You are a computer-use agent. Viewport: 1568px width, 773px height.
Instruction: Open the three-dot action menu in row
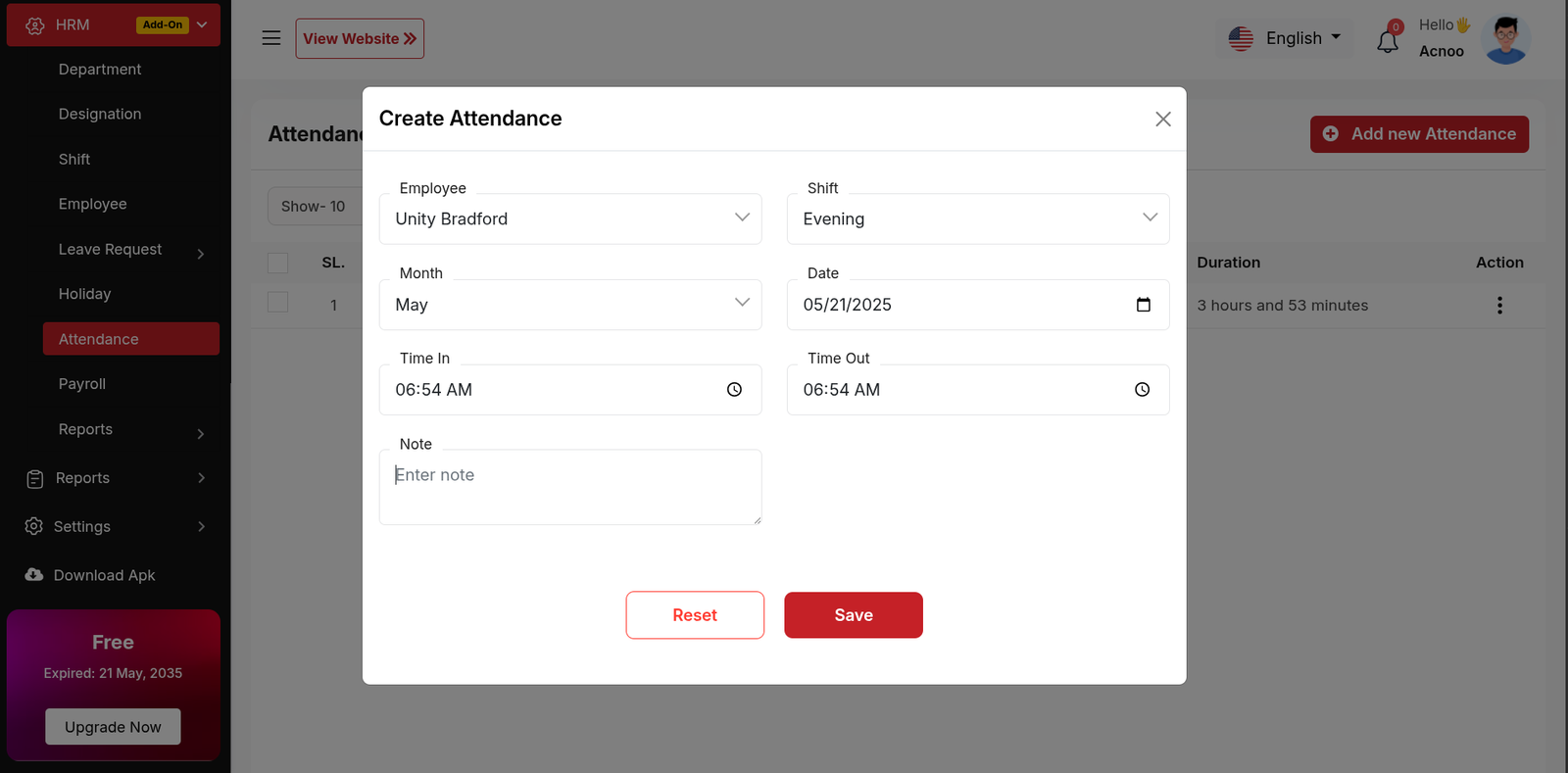[1498, 306]
